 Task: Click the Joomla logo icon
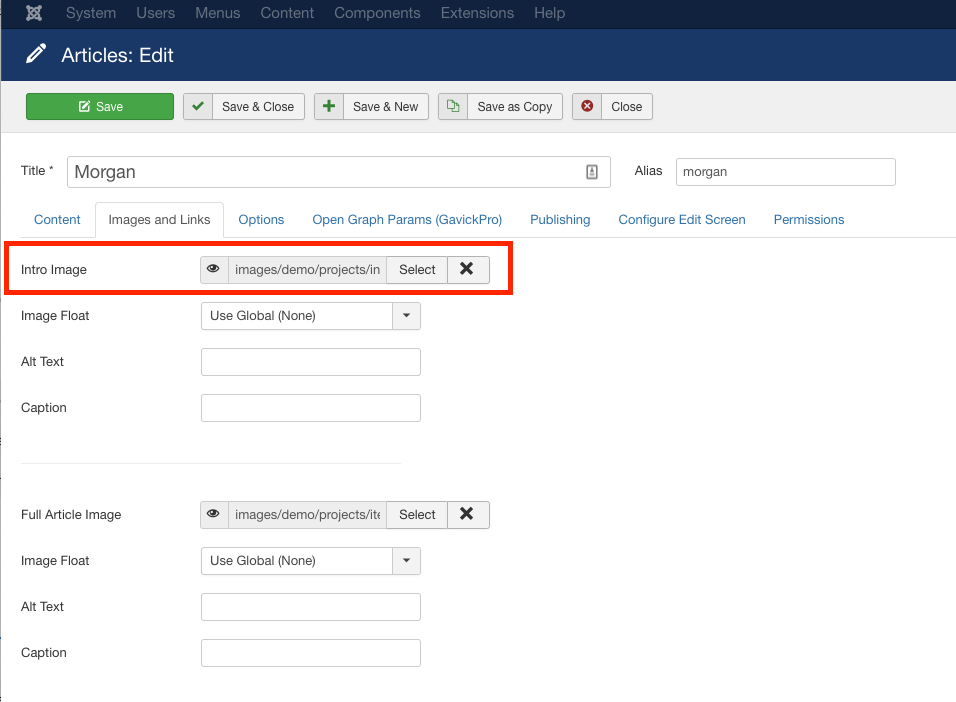pyautogui.click(x=34, y=13)
